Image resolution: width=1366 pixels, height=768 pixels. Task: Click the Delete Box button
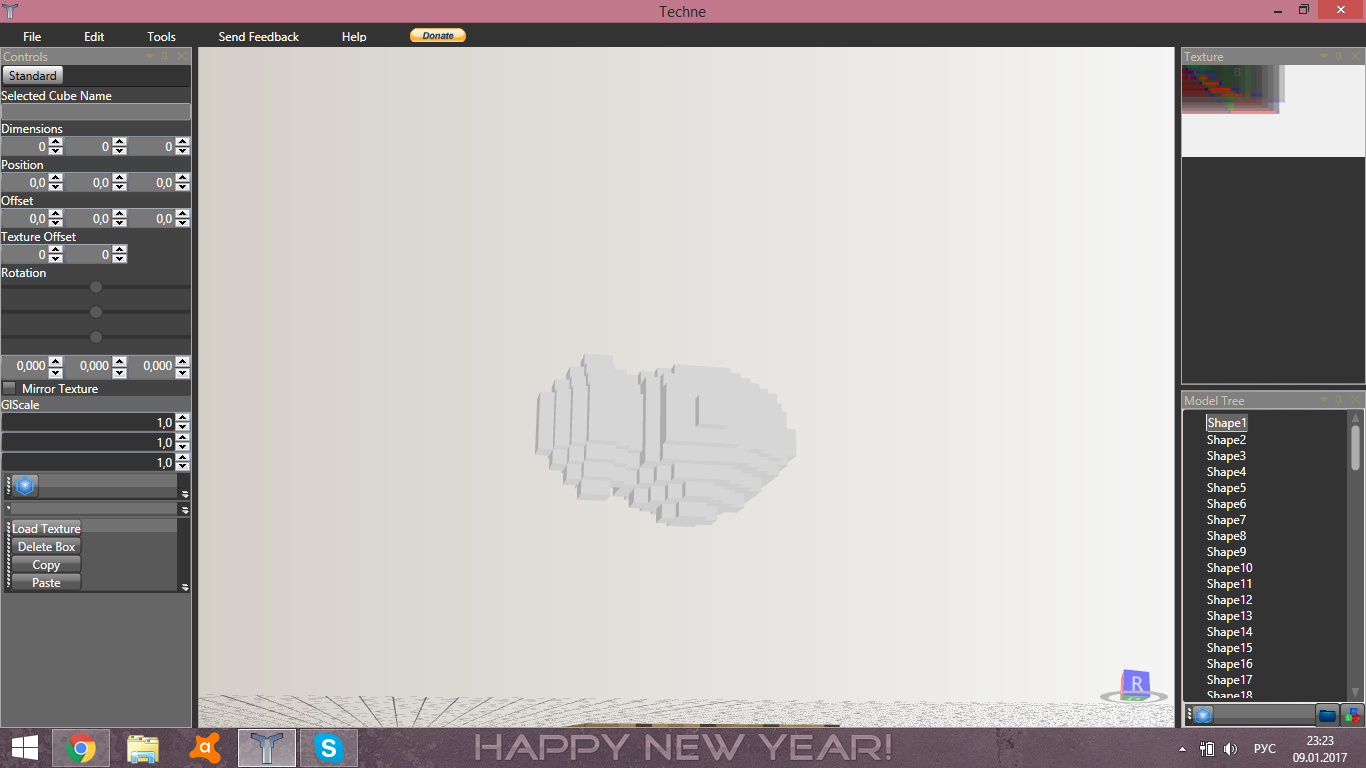click(46, 546)
